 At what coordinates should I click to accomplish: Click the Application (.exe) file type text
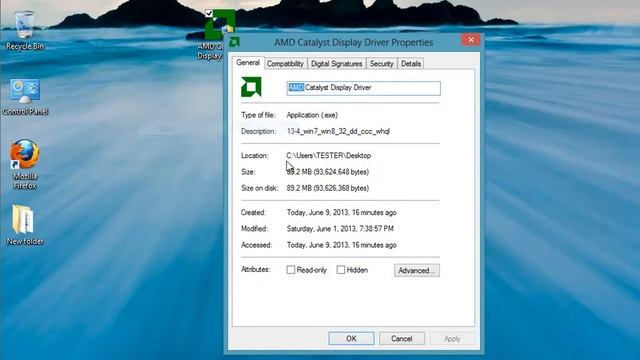tap(312, 115)
